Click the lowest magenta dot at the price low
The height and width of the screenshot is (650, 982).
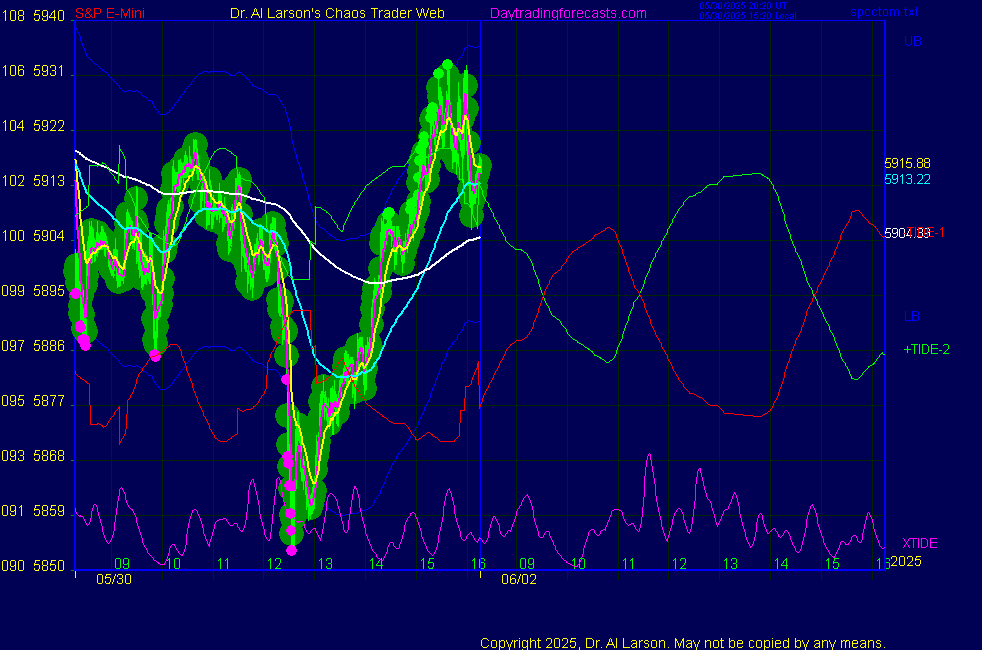(291, 550)
